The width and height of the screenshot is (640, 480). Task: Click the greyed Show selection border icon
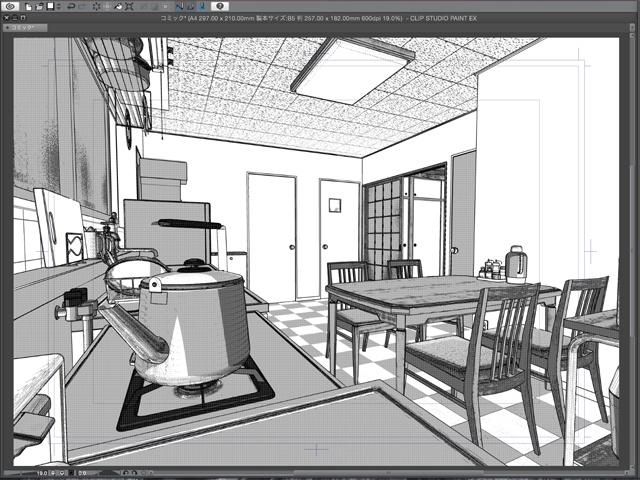[165, 7]
